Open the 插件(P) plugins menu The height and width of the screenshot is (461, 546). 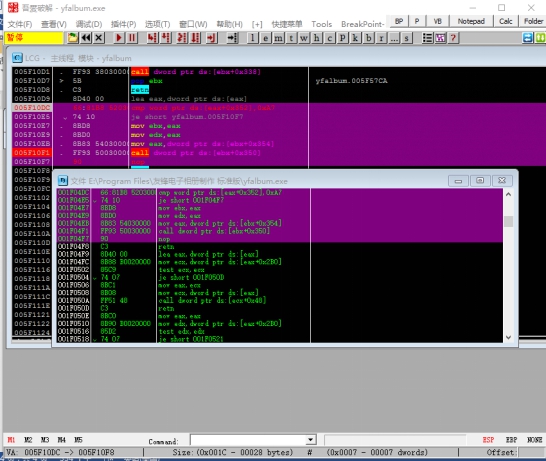(x=123, y=24)
